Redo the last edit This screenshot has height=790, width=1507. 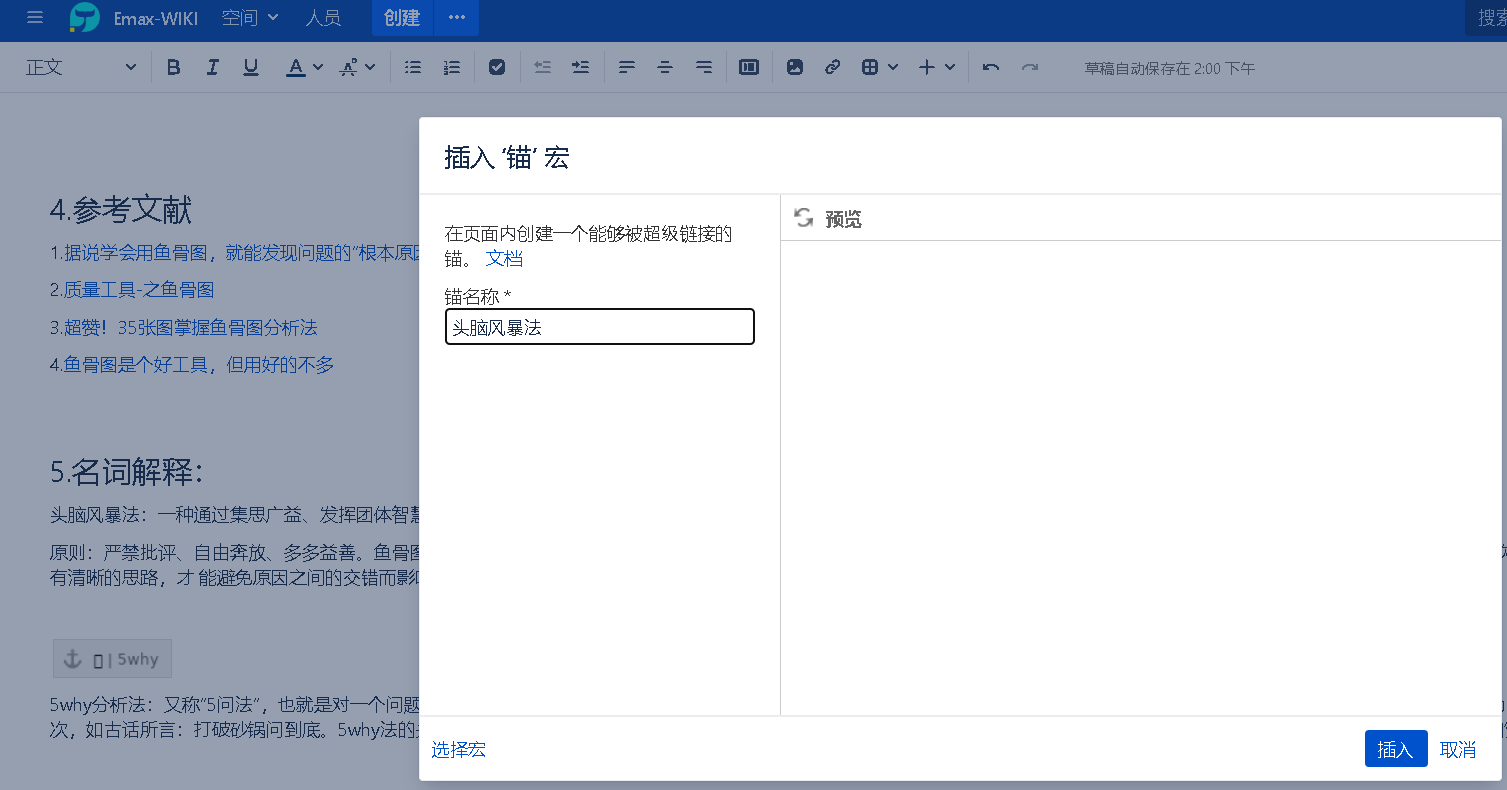(1030, 67)
